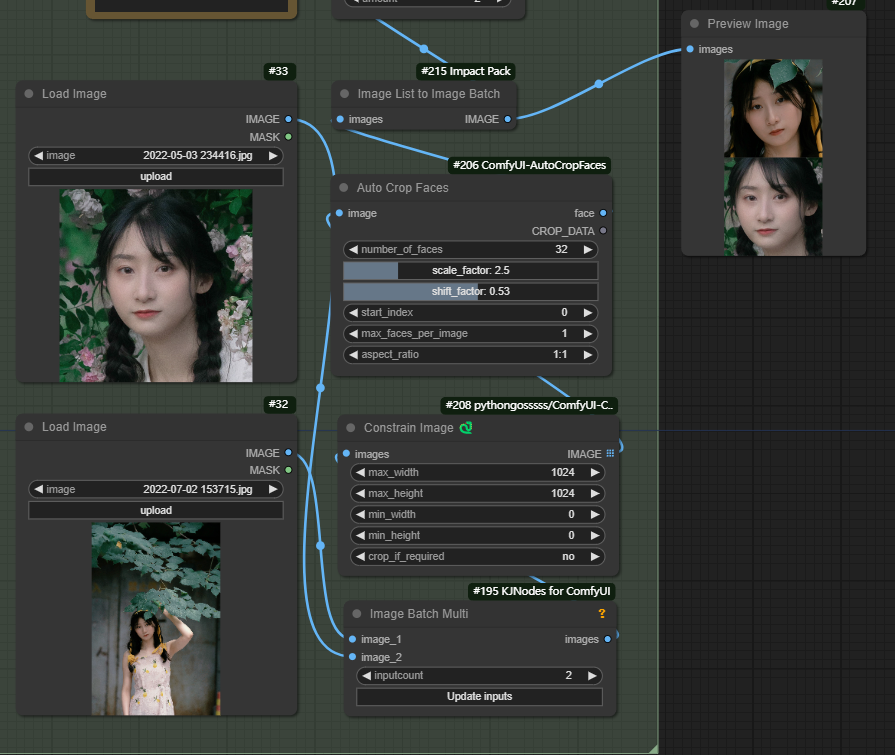Screen dimensions: 895x755
Task: Click the #206 ComfyUI-AutoCropFaces badge
Action: 529,165
